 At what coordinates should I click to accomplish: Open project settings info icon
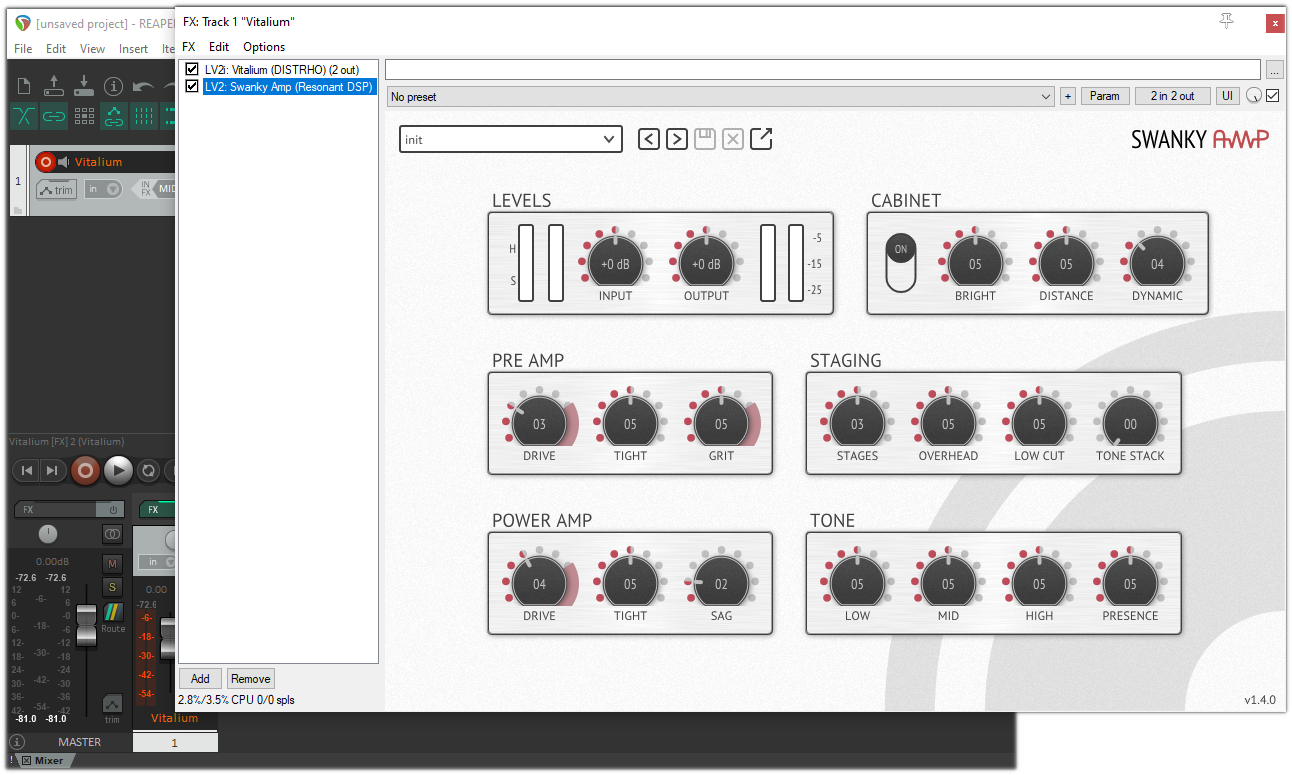[114, 86]
